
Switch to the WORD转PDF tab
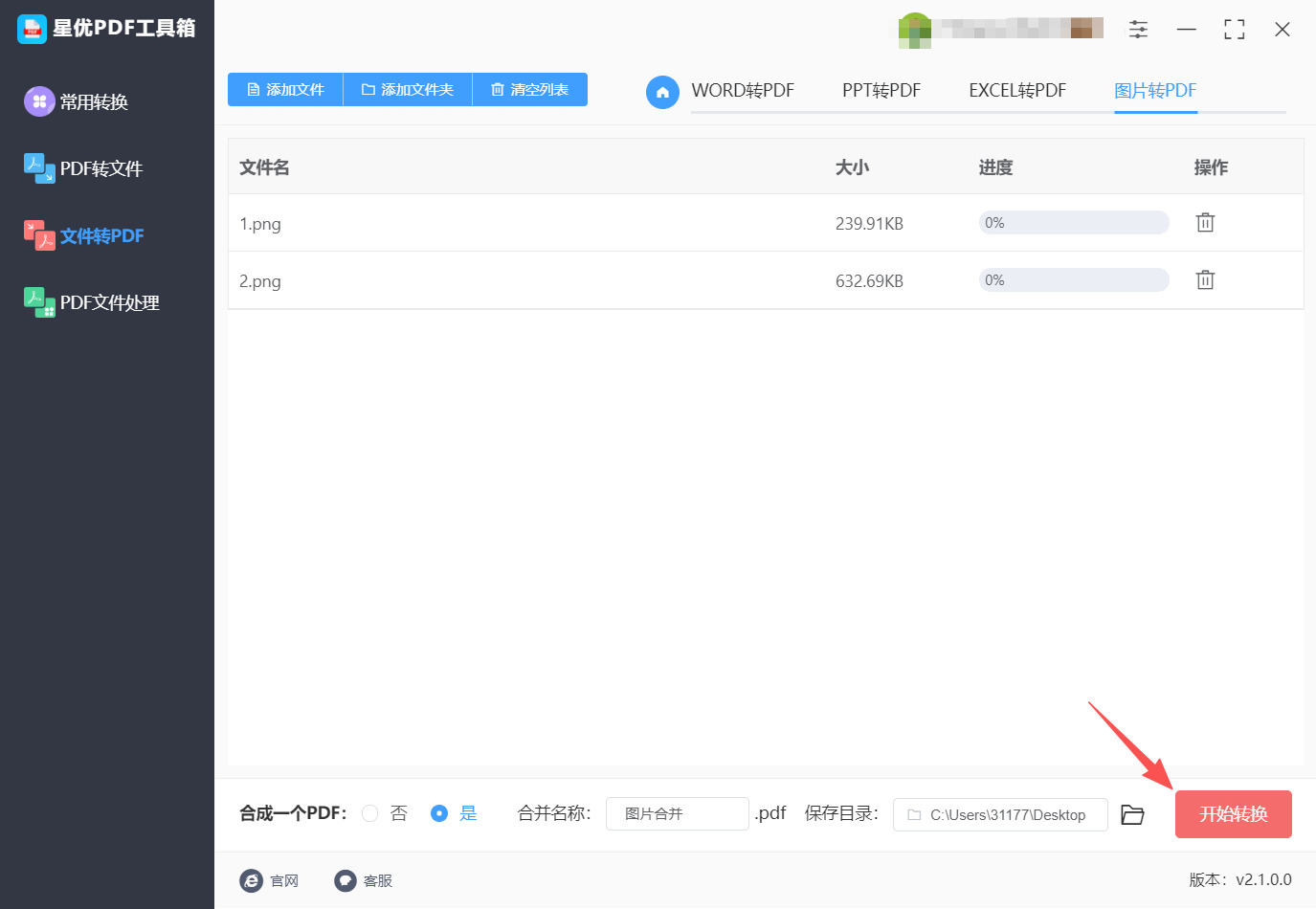[x=743, y=91]
